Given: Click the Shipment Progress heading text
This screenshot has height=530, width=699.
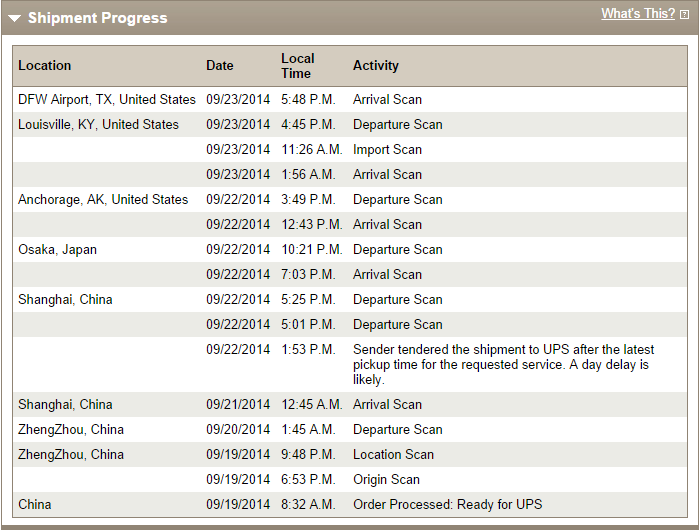Looking at the screenshot, I should click(x=98, y=18).
